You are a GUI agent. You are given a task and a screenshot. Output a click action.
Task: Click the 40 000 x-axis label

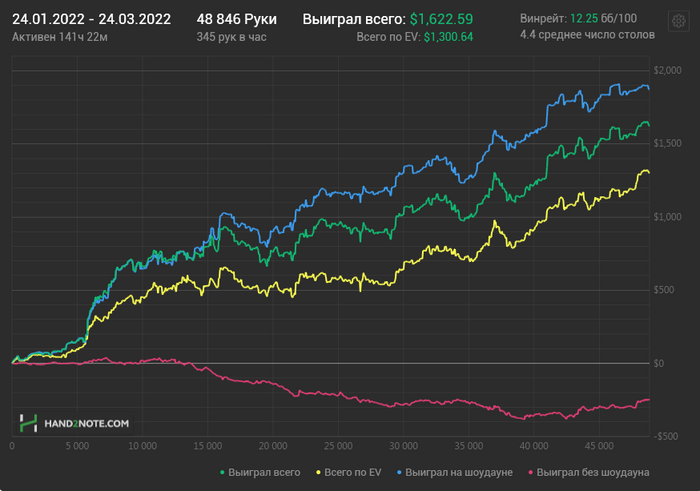tap(534, 446)
